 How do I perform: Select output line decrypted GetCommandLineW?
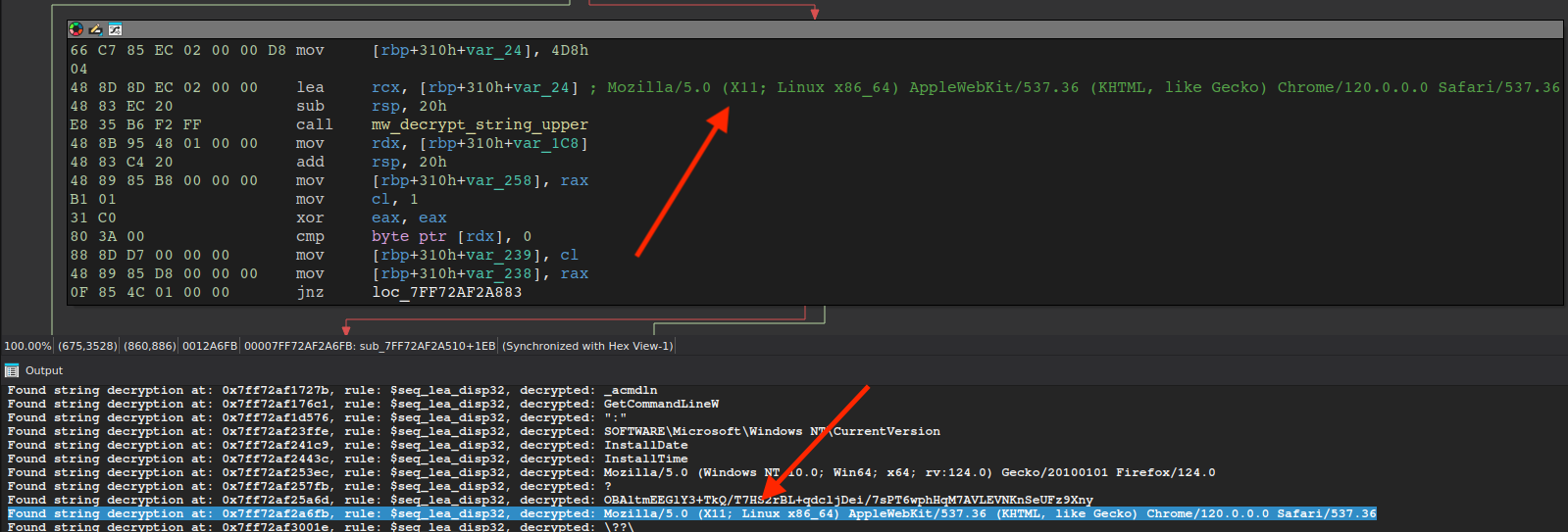coord(363,404)
